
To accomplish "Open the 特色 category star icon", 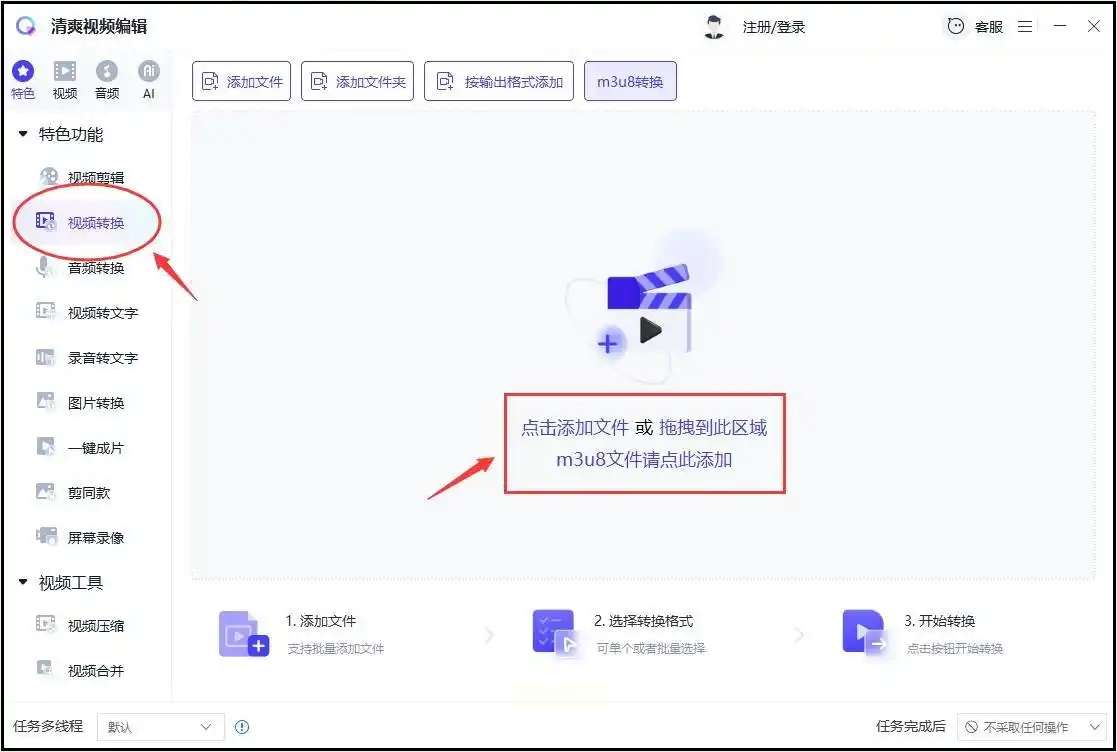I will [x=23, y=71].
